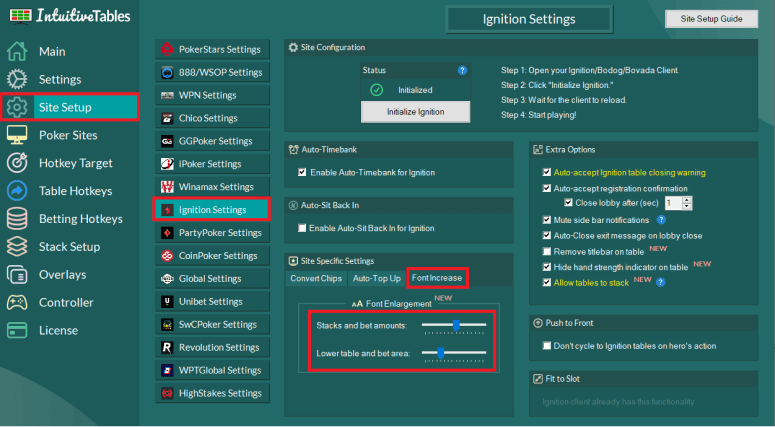Image resolution: width=775 pixels, height=427 pixels.
Task: Click help icon beside Mute side bar notifications
Action: [661, 219]
